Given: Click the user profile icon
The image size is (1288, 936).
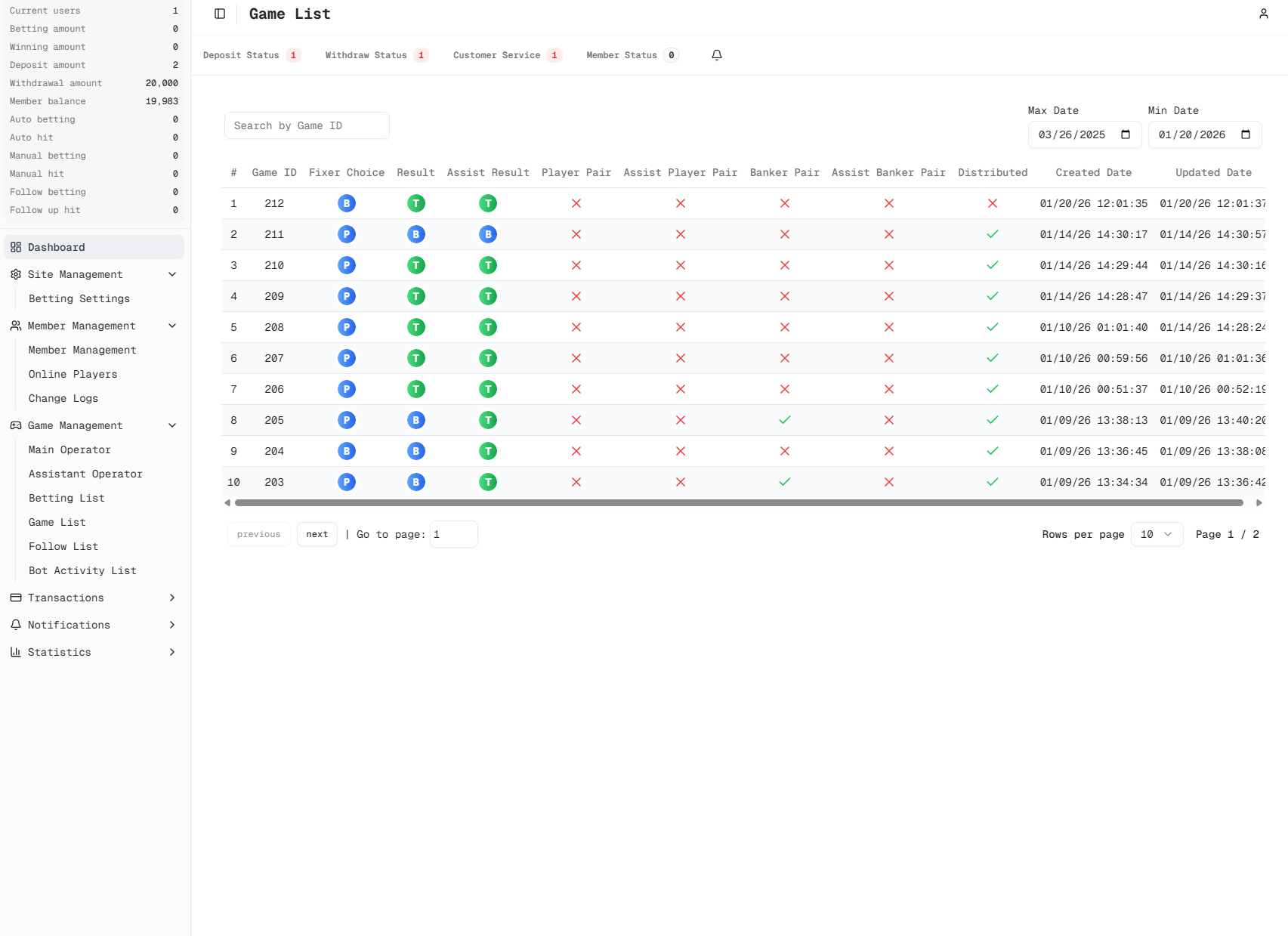Looking at the screenshot, I should [x=1263, y=14].
